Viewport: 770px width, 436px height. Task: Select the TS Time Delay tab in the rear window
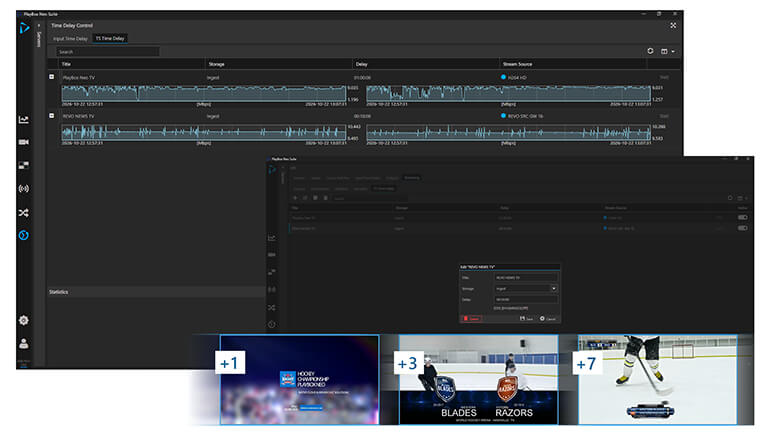[385, 189]
